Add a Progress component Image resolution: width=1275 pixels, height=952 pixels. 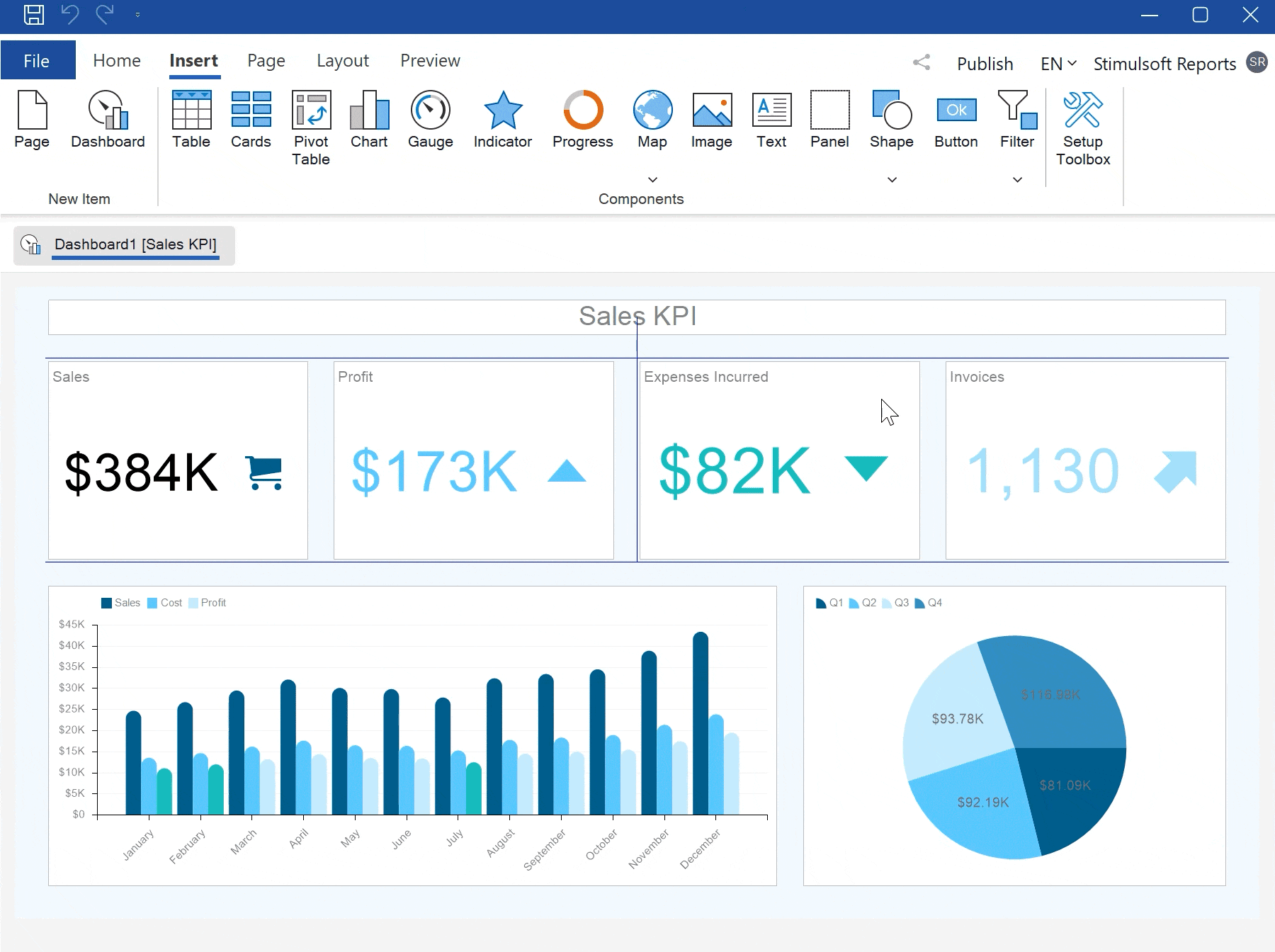pyautogui.click(x=582, y=120)
